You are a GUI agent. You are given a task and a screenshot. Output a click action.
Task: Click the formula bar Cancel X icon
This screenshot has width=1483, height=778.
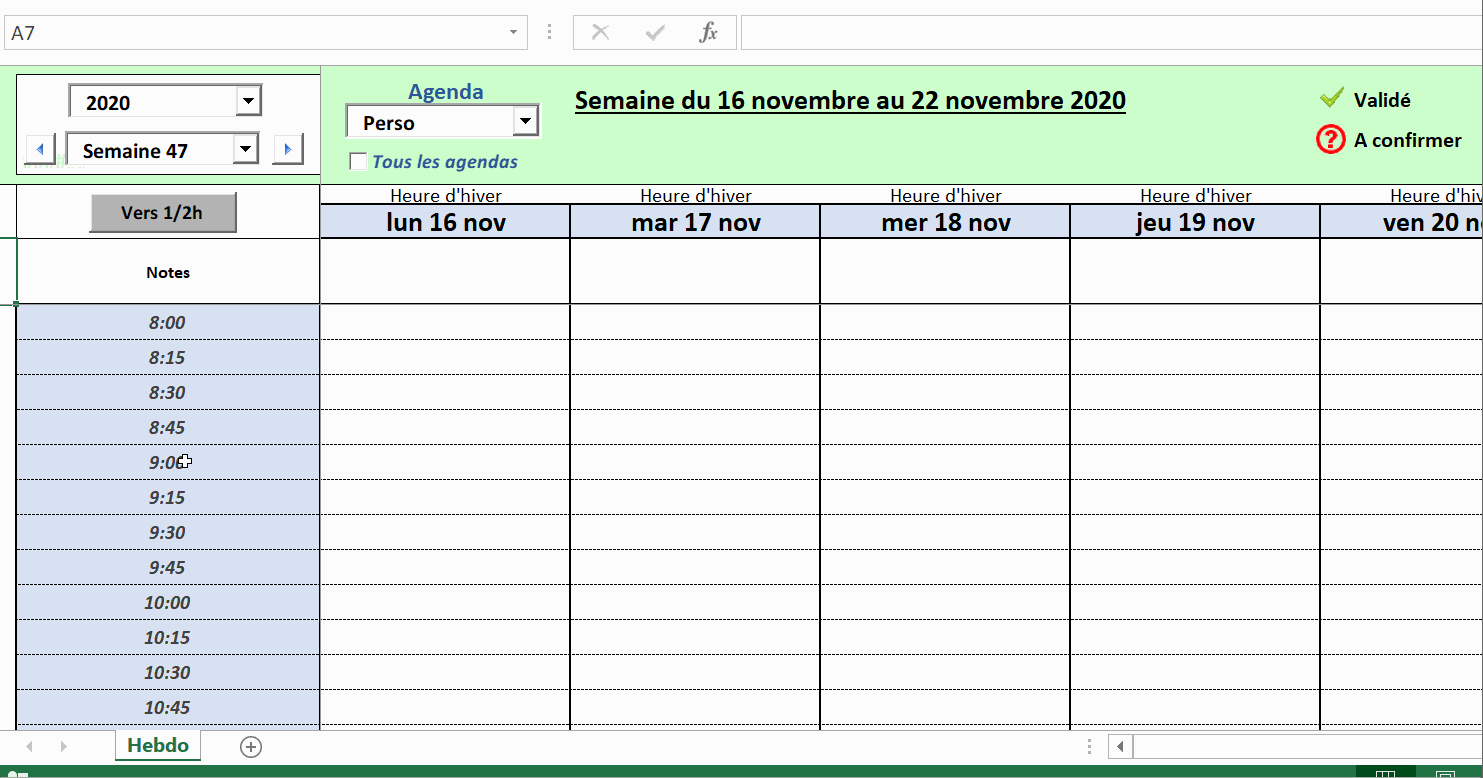click(x=600, y=32)
